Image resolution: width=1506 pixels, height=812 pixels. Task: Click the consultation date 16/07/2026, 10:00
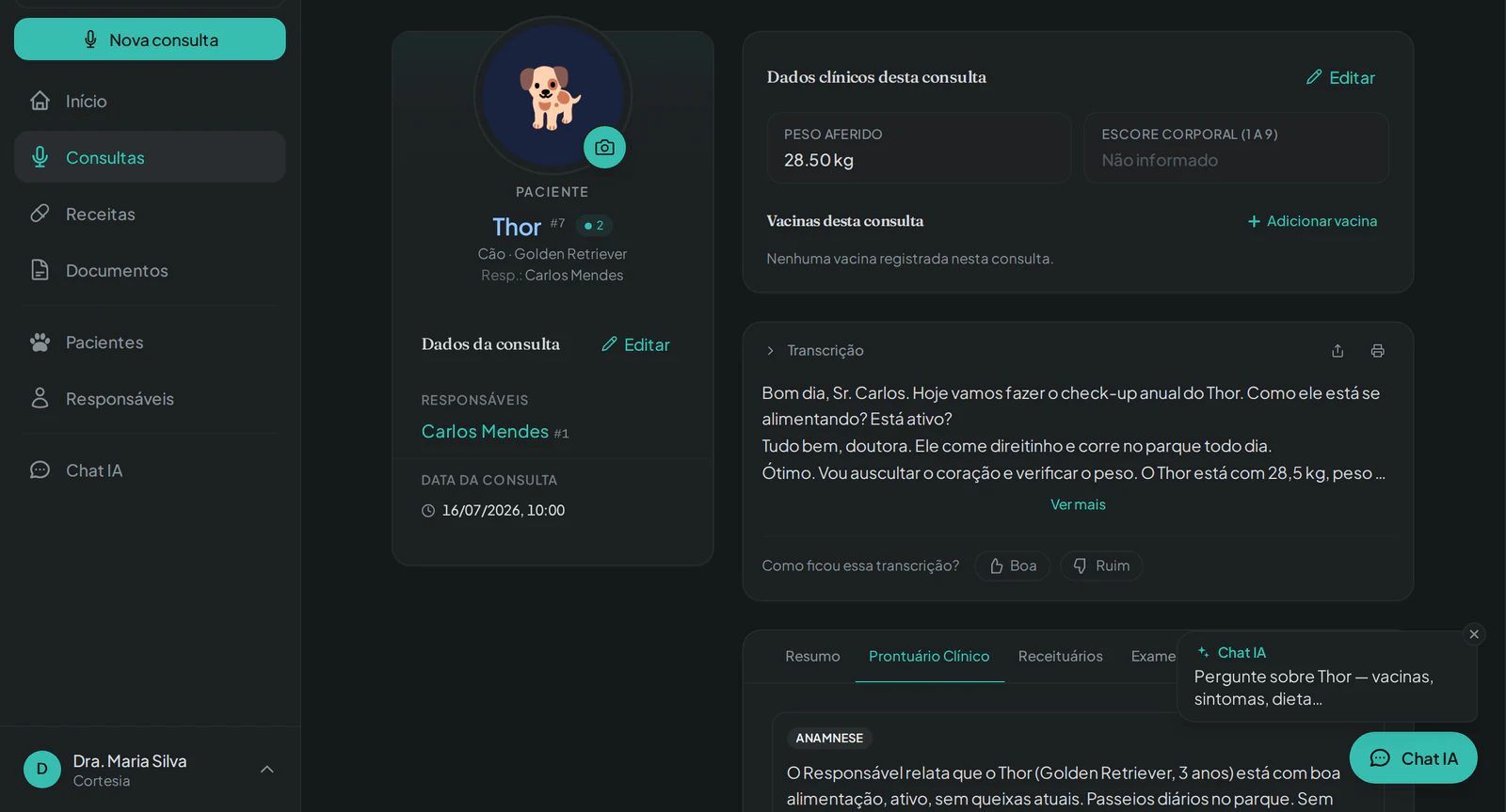point(503,510)
